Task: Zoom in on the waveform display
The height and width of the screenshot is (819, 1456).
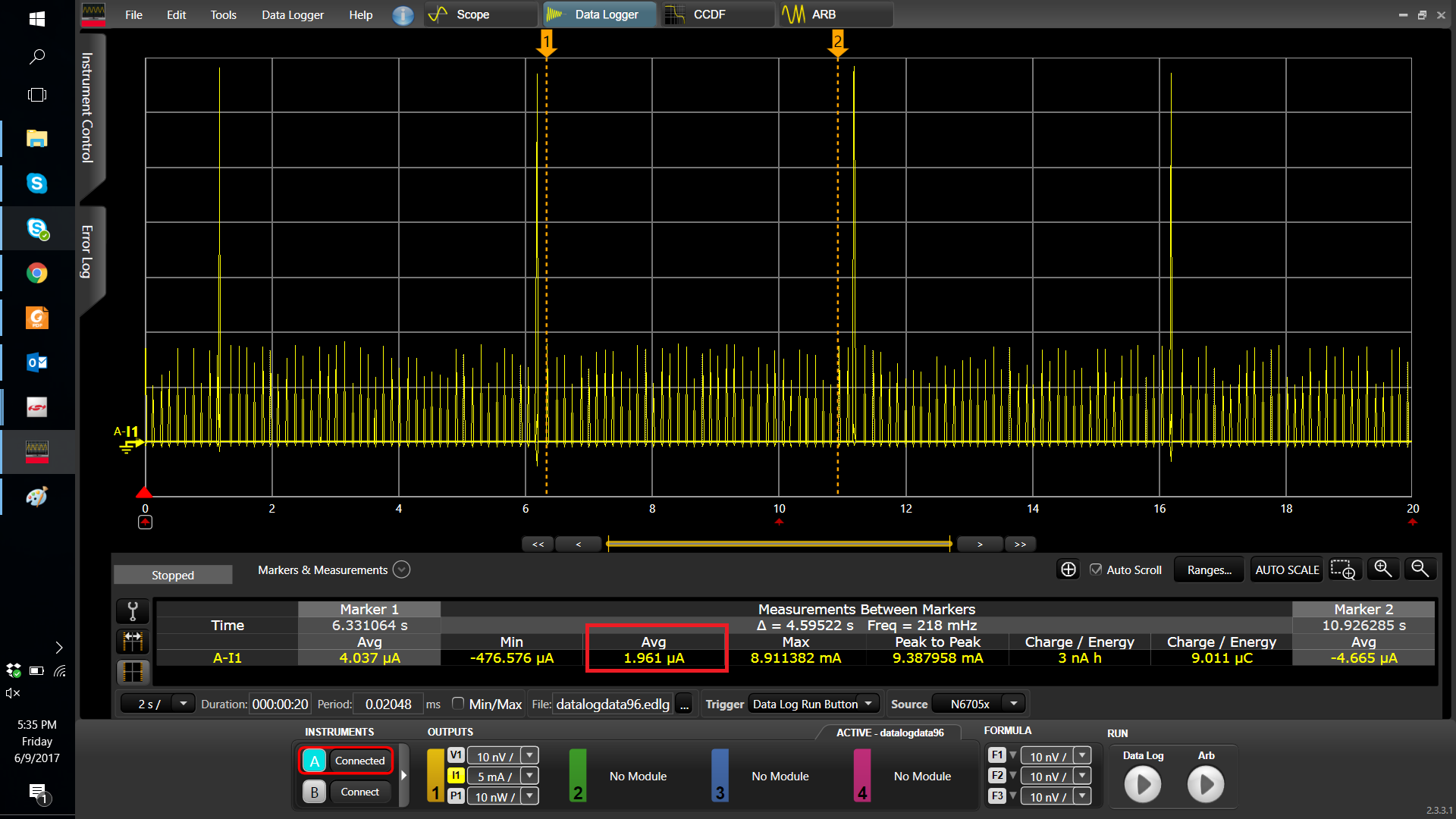Action: tap(1382, 568)
